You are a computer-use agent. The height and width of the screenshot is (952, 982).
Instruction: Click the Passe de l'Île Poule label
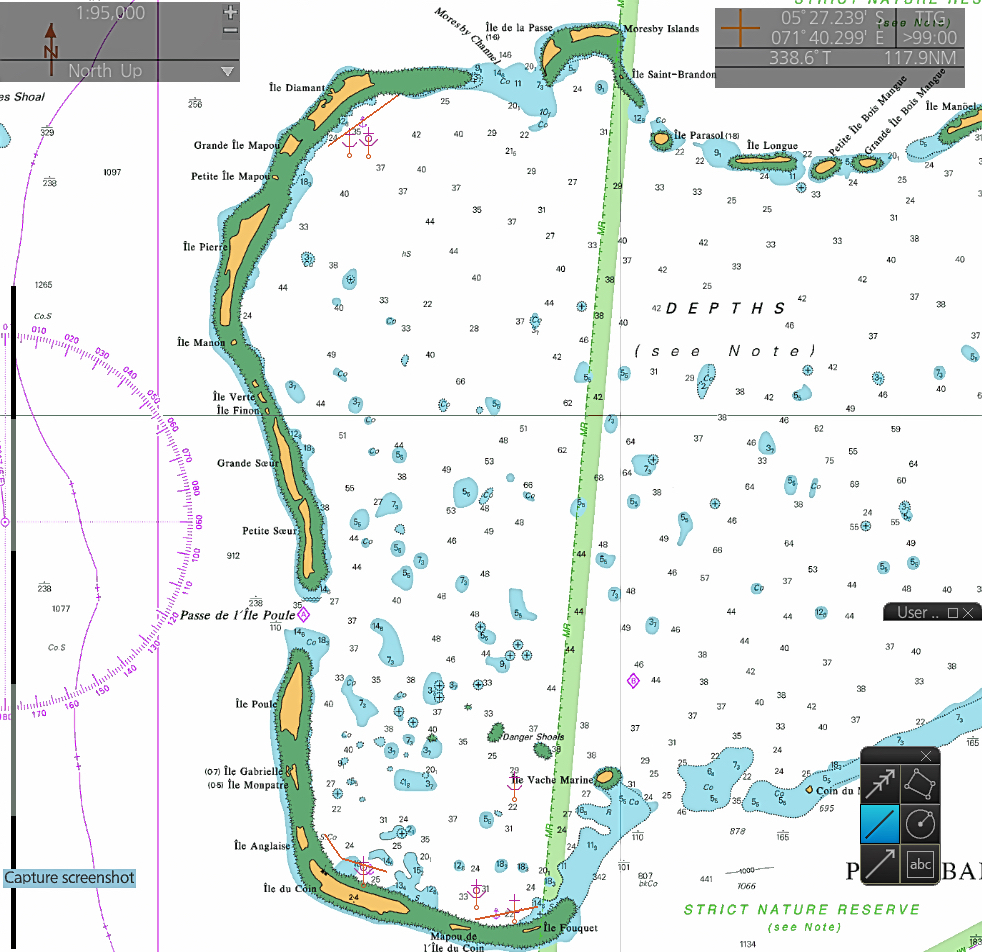tap(237, 615)
